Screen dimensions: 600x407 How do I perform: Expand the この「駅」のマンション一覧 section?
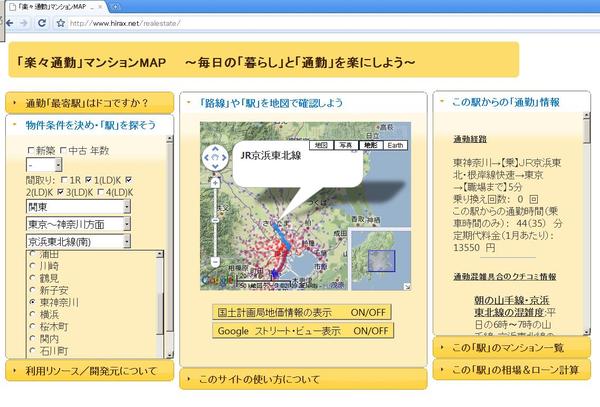click(511, 347)
